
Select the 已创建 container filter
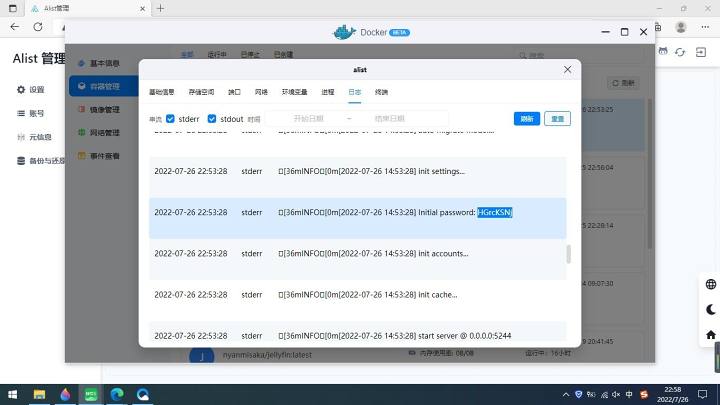[283, 55]
